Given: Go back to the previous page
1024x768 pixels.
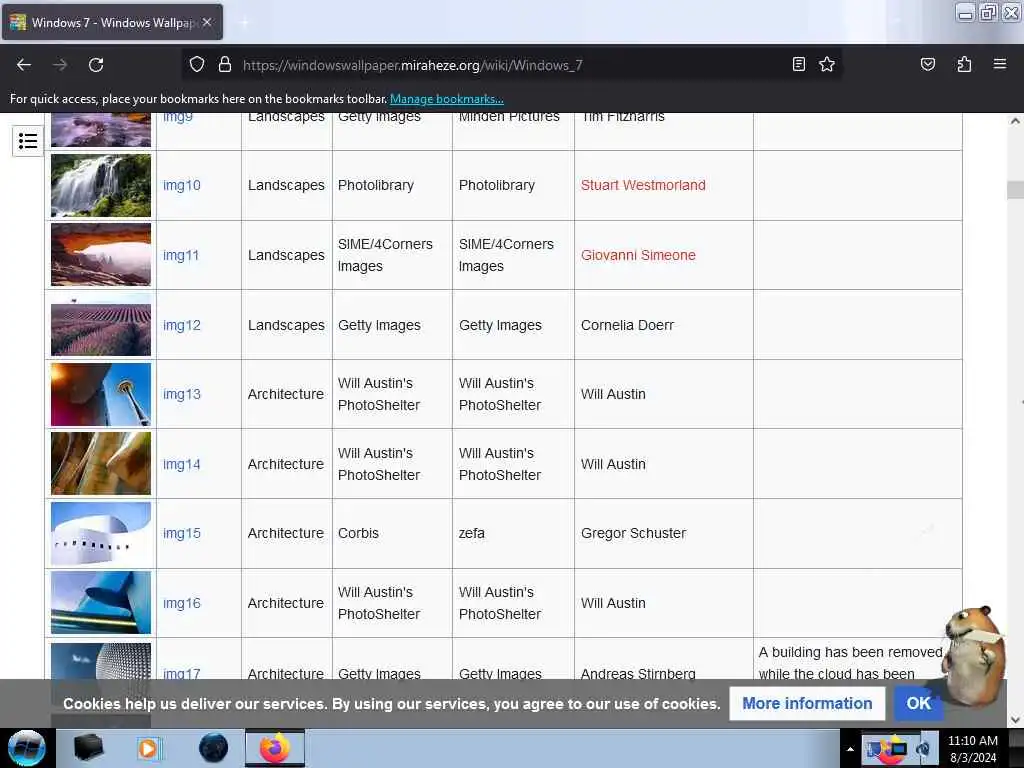Looking at the screenshot, I should click(24, 65).
